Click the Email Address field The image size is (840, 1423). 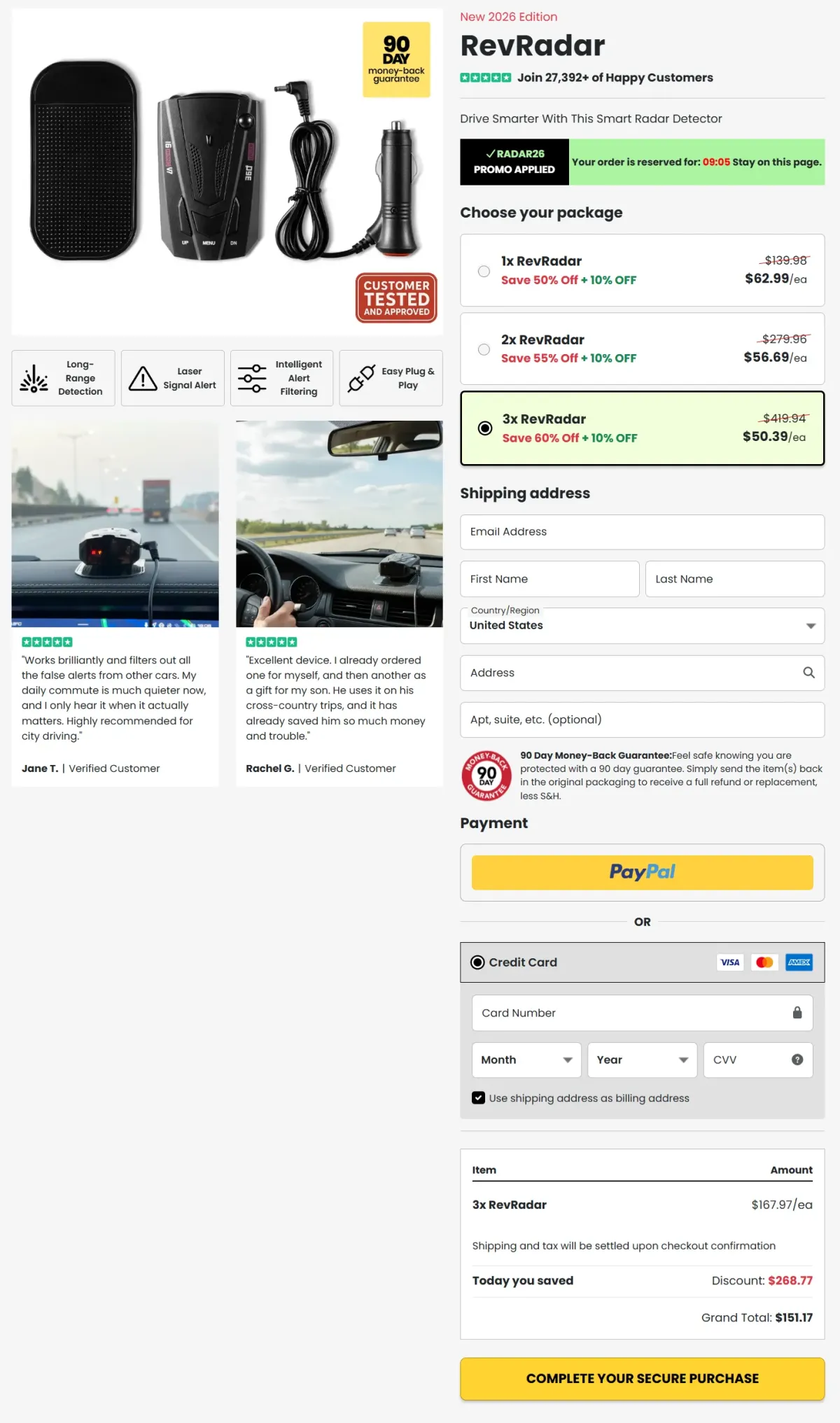(x=642, y=532)
